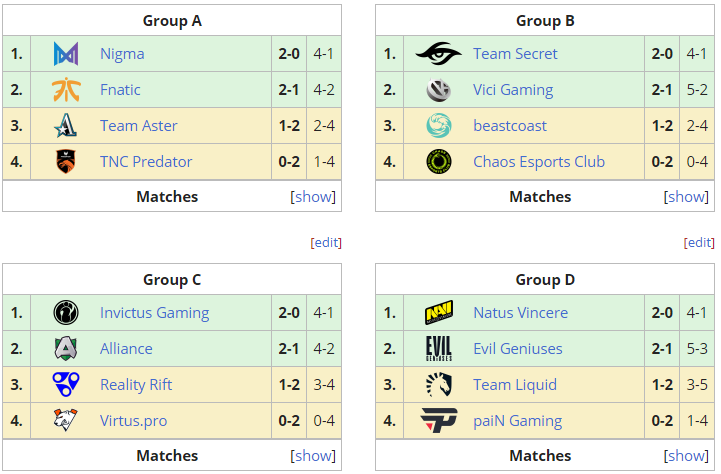Click the Natus Vincere yellow logo
The height and width of the screenshot is (474, 721).
click(x=438, y=313)
